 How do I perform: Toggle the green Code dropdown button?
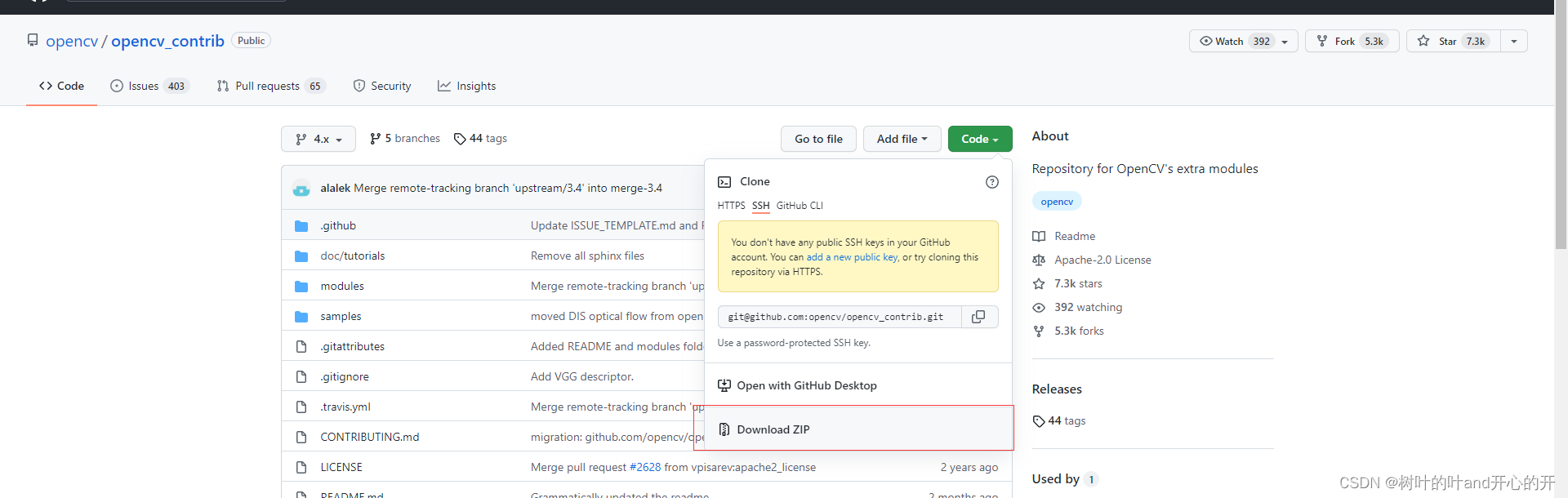point(980,139)
